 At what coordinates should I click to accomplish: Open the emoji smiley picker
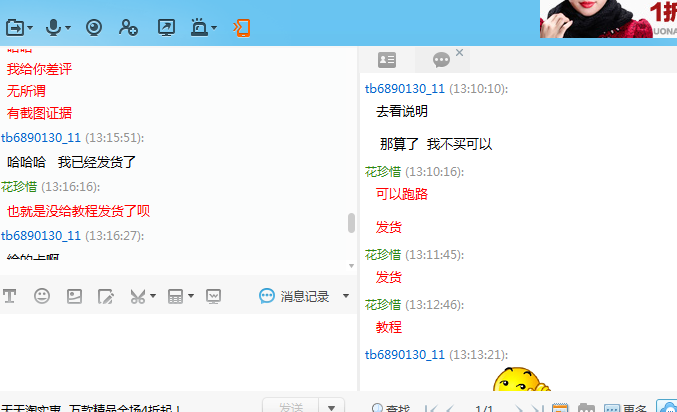point(42,296)
